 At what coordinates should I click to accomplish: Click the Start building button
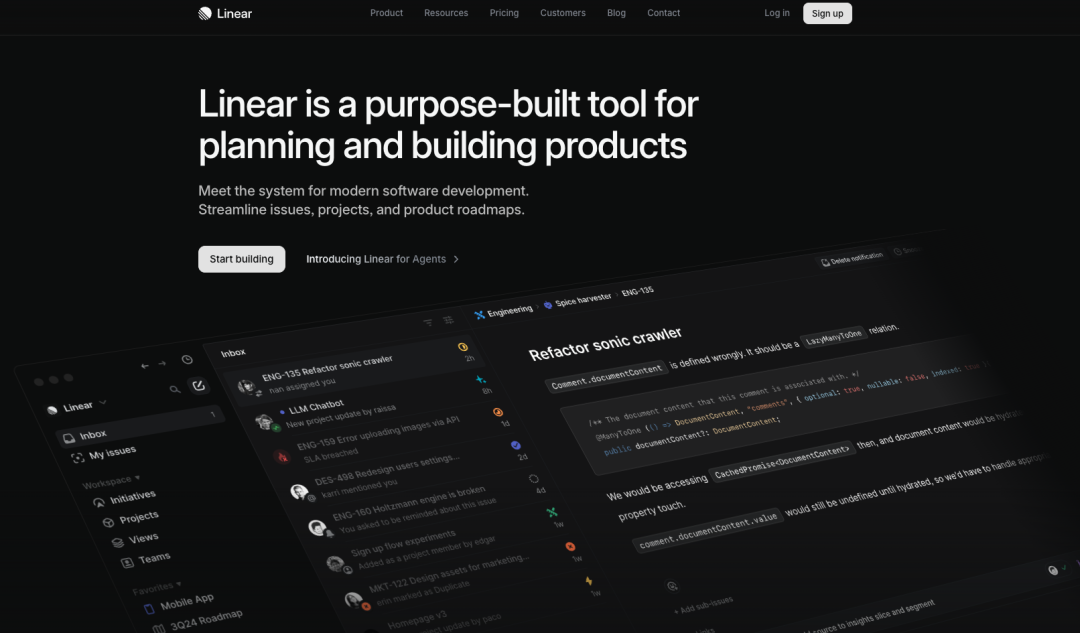point(242,259)
